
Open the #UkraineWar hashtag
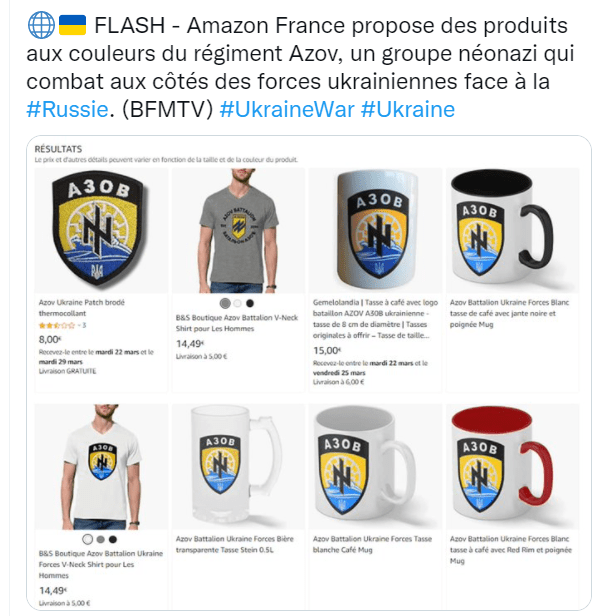click(x=287, y=109)
